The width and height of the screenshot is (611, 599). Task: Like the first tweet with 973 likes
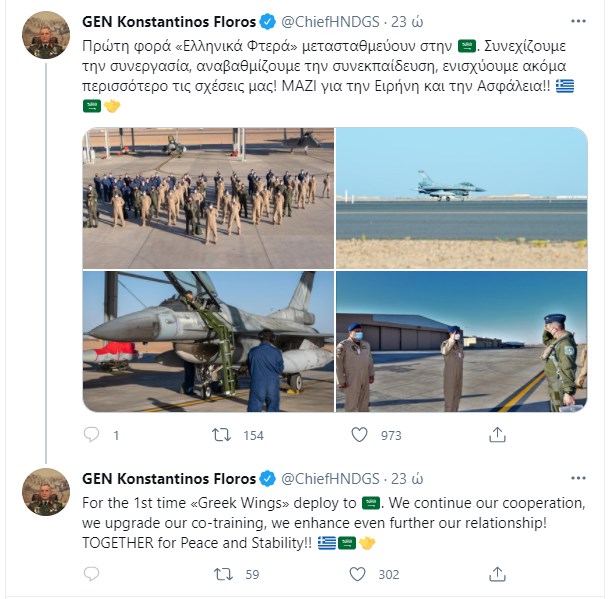pyautogui.click(x=359, y=435)
